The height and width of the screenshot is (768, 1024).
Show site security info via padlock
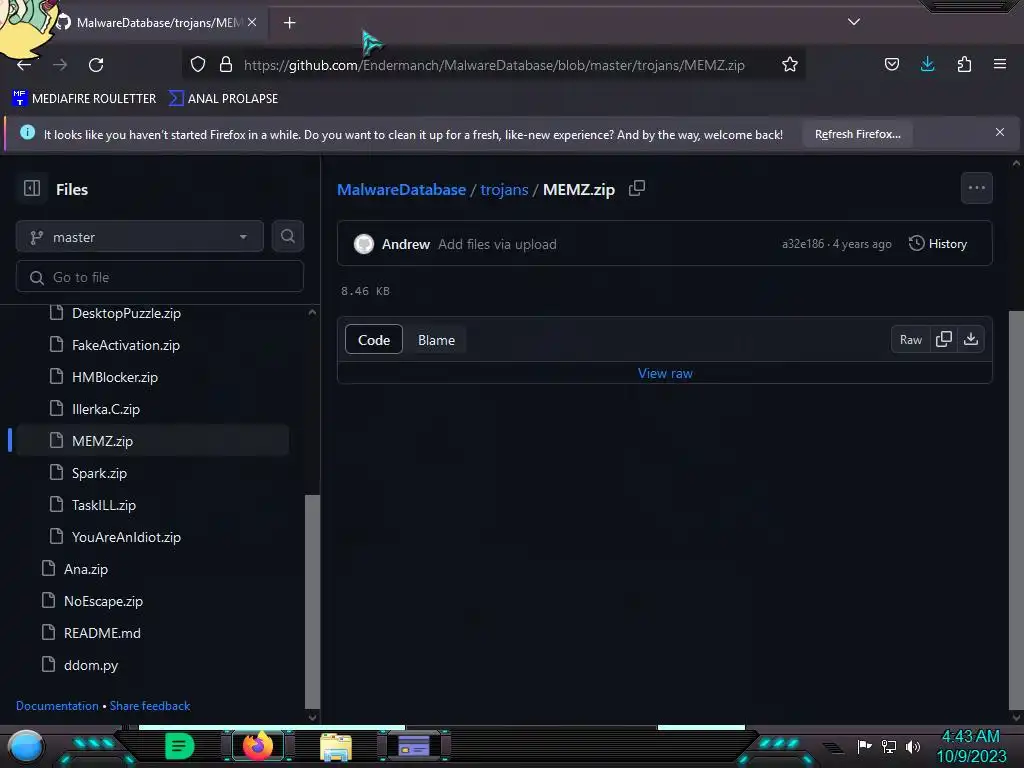click(226, 64)
